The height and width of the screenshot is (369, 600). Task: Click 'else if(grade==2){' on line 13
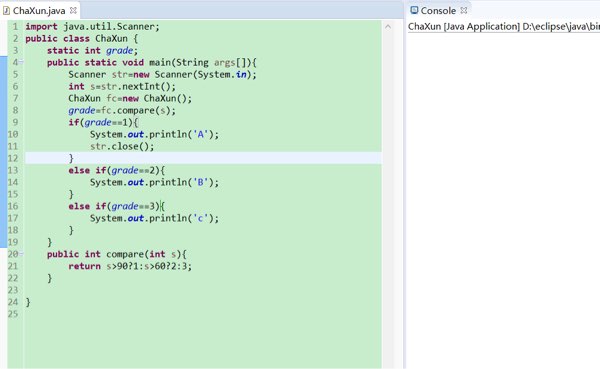click(117, 170)
